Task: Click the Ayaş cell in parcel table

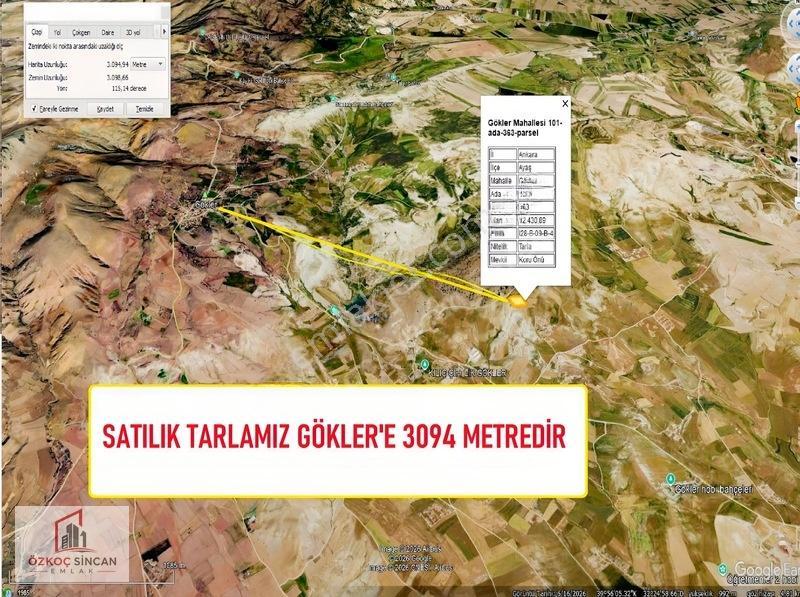Action: click(x=536, y=167)
